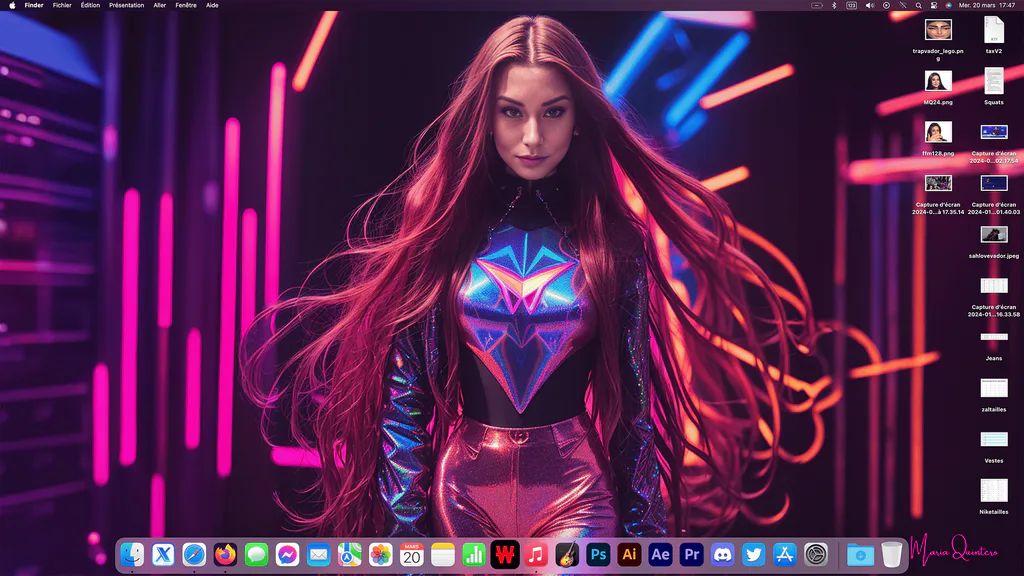Image resolution: width=1024 pixels, height=576 pixels.
Task: Open the Notes app in the Dock
Action: (443, 554)
